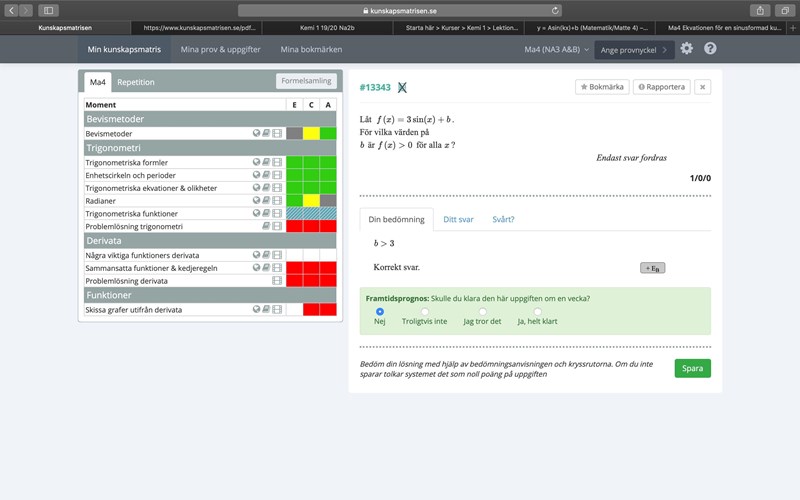Viewport: 800px width, 500px height.
Task: Reload the page in Safari
Action: click(x=556, y=10)
